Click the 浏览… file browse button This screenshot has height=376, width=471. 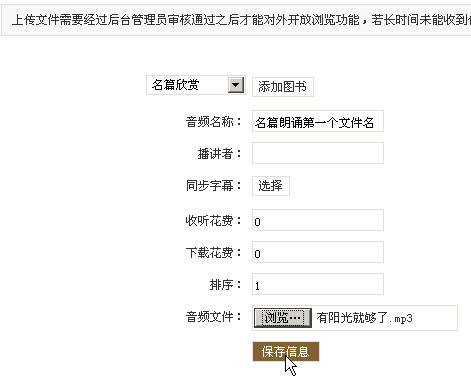point(283,318)
